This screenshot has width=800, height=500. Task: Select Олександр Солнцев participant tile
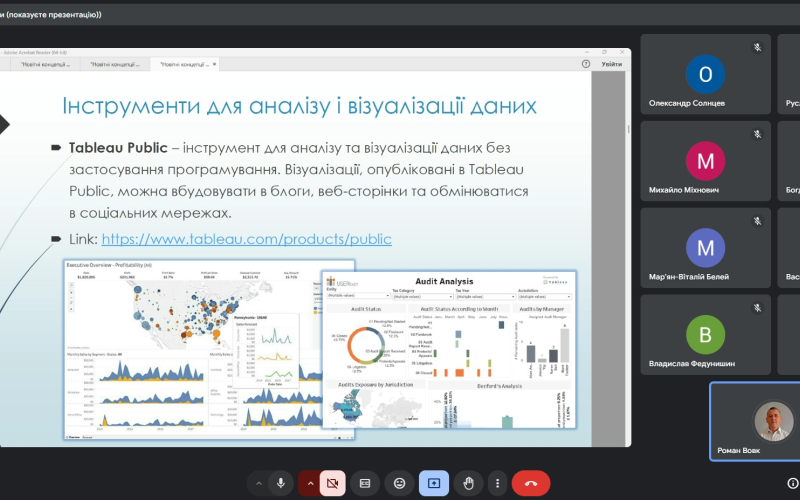click(x=705, y=74)
